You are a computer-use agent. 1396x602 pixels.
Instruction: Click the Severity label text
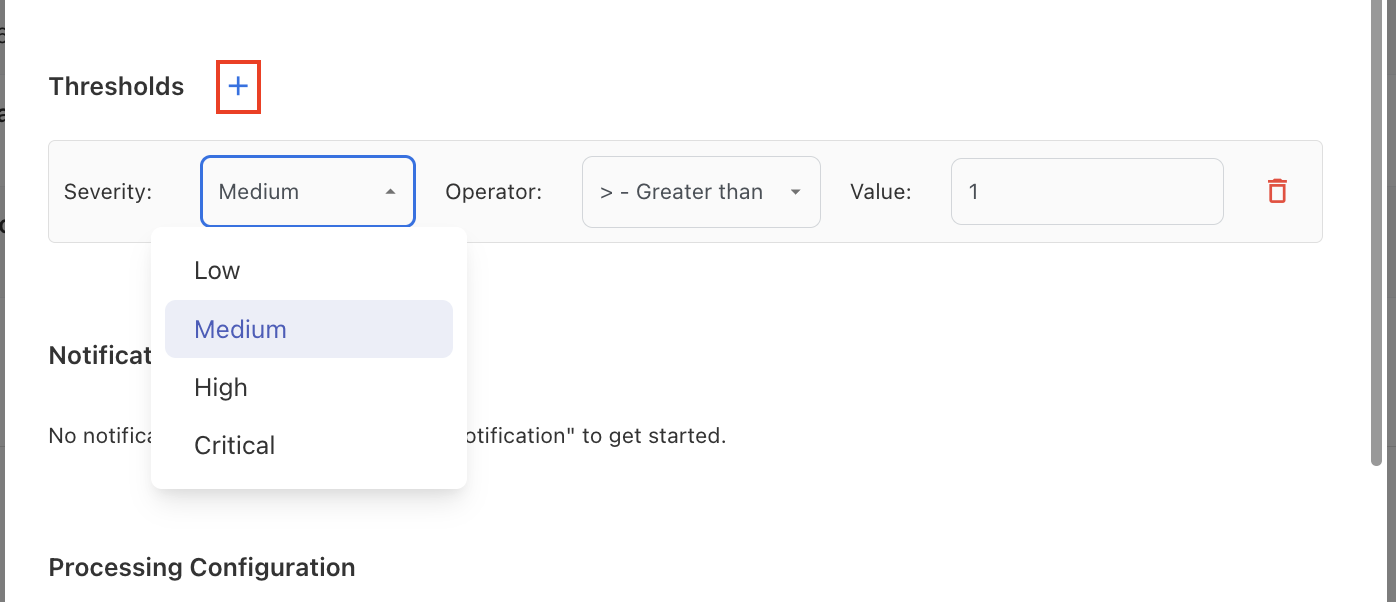(x=108, y=192)
